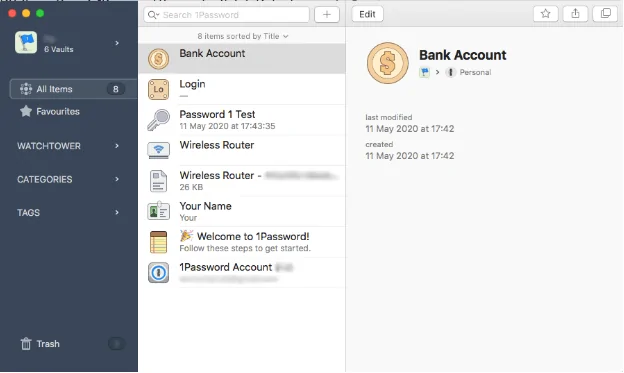Click the created date value
624x373 pixels.
tap(410, 156)
